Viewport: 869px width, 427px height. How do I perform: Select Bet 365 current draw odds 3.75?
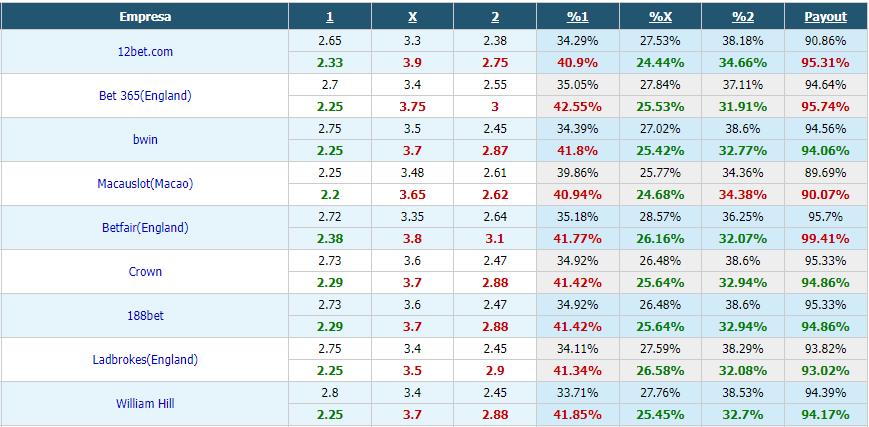pos(412,106)
